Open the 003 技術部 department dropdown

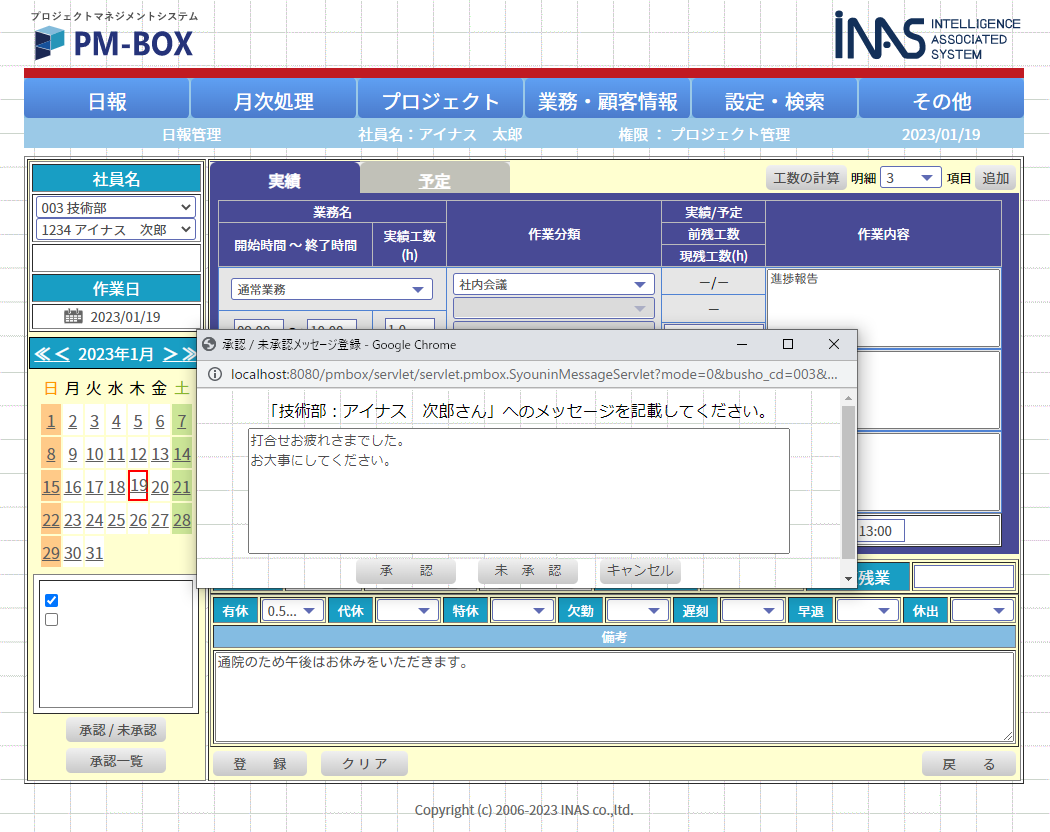(x=116, y=207)
